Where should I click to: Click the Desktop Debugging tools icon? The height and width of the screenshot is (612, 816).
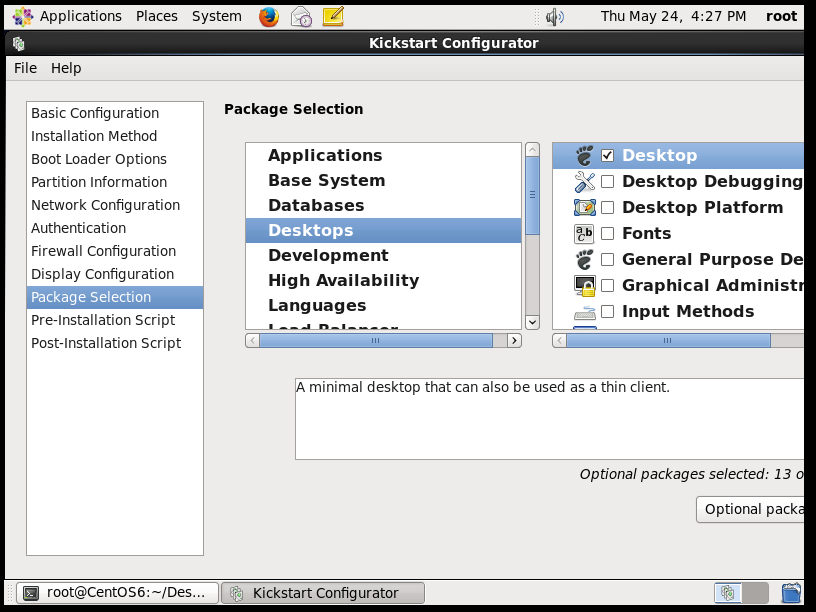584,181
